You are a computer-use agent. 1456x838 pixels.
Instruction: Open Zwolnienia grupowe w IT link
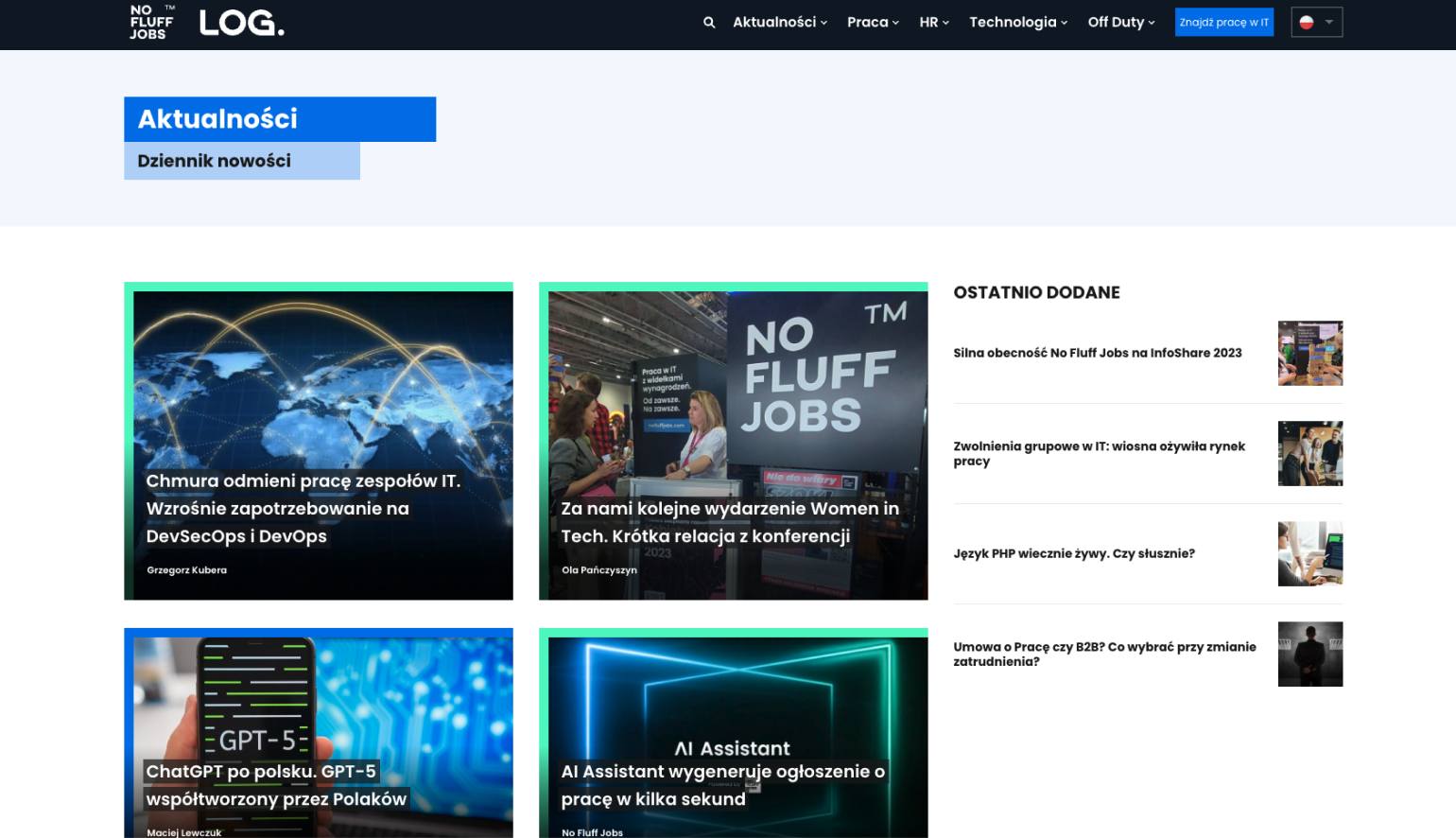pyautogui.click(x=1099, y=453)
